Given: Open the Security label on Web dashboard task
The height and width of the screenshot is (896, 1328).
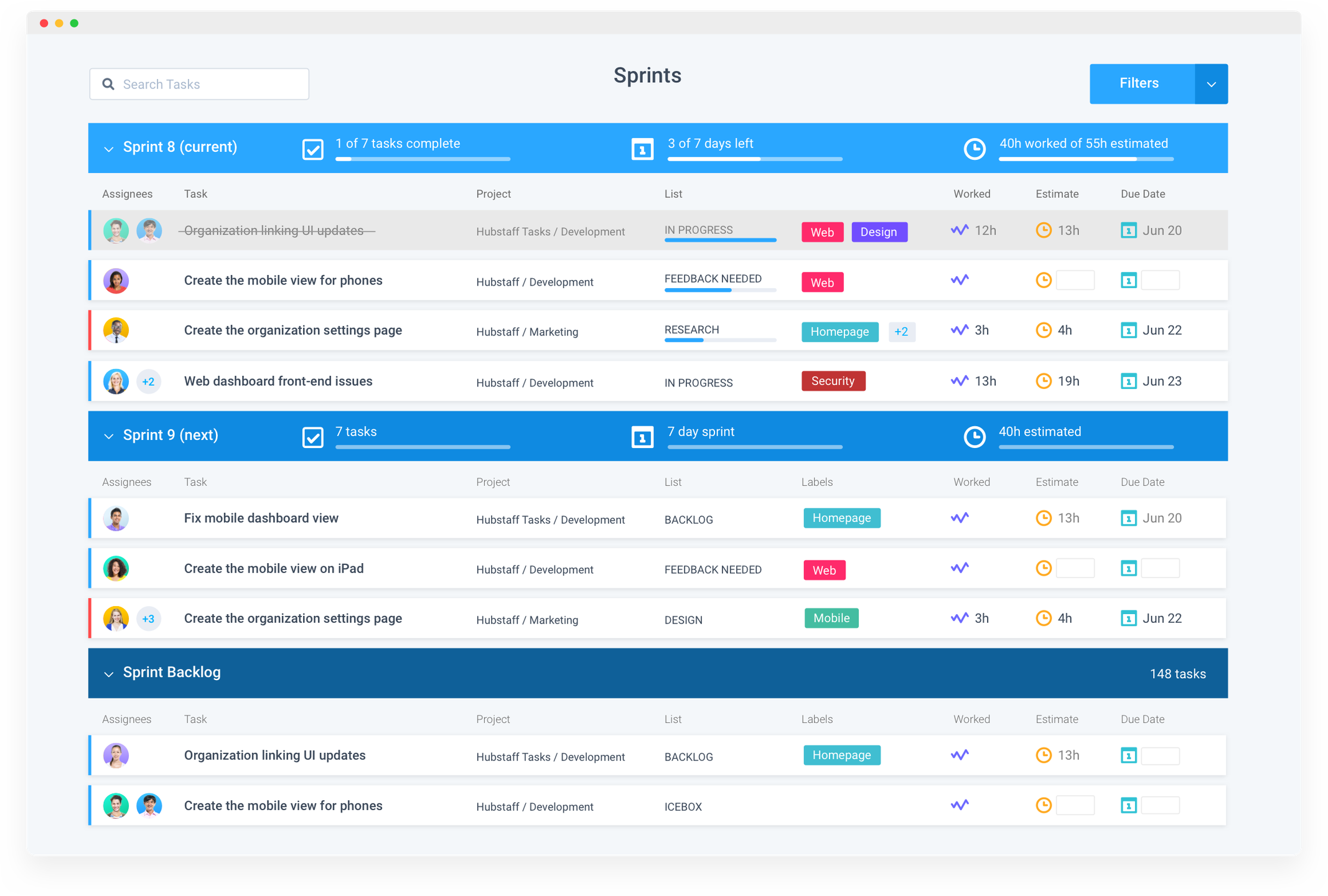Looking at the screenshot, I should point(833,381).
